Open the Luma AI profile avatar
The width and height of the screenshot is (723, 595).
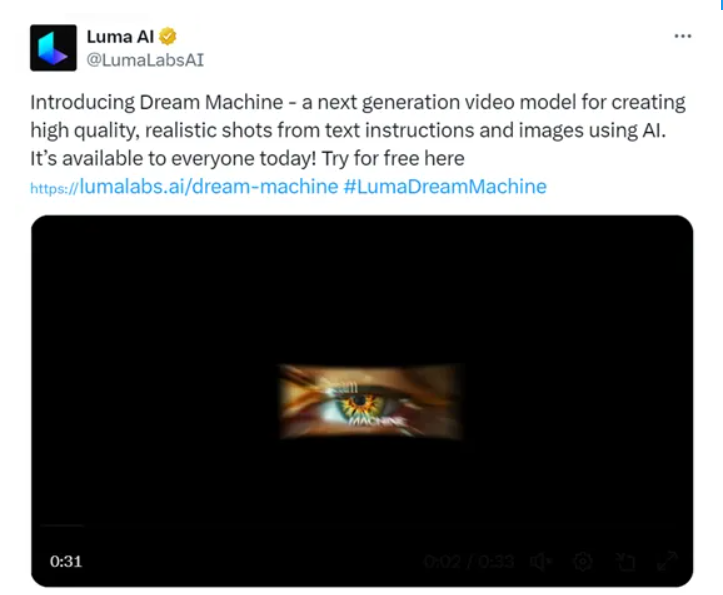(53, 47)
